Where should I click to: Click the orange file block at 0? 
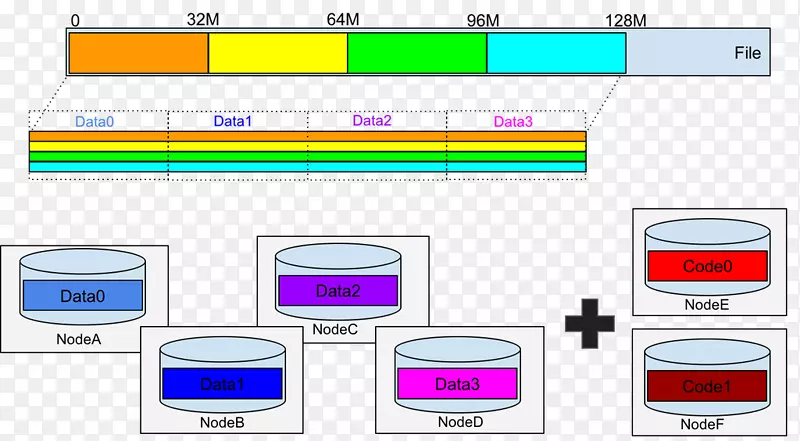pyautogui.click(x=139, y=53)
